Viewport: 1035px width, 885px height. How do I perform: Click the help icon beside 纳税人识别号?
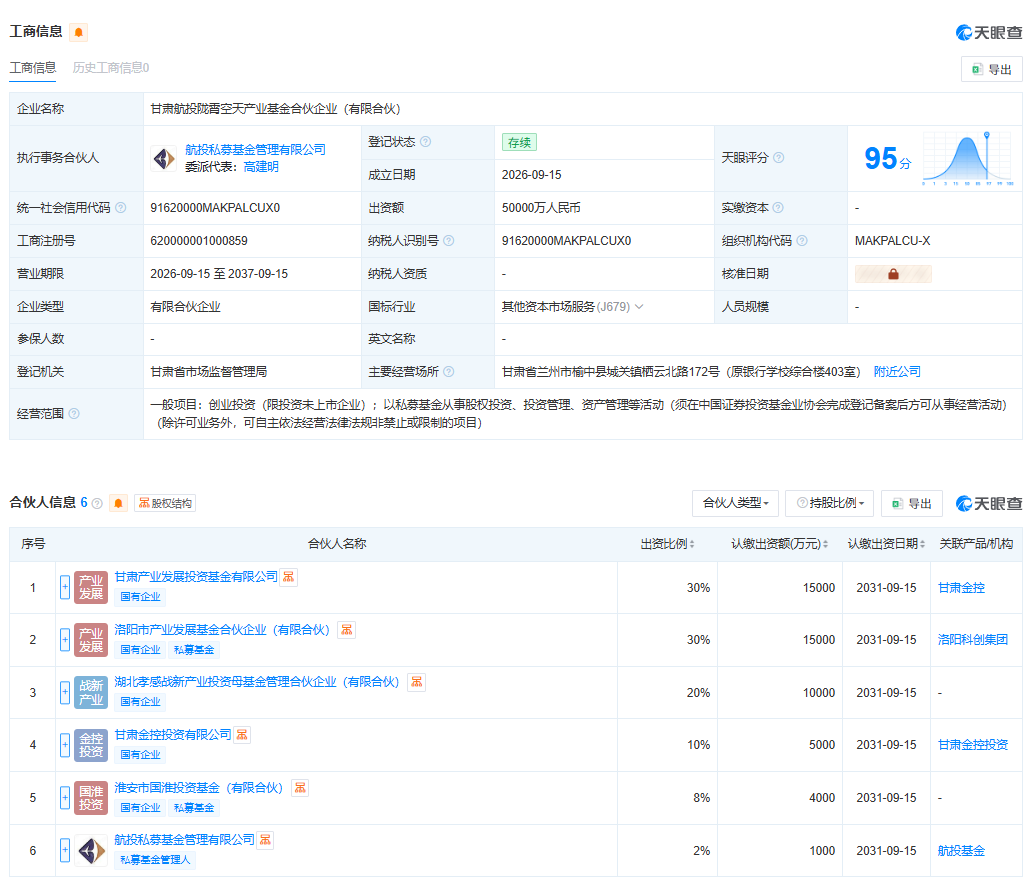click(x=449, y=241)
